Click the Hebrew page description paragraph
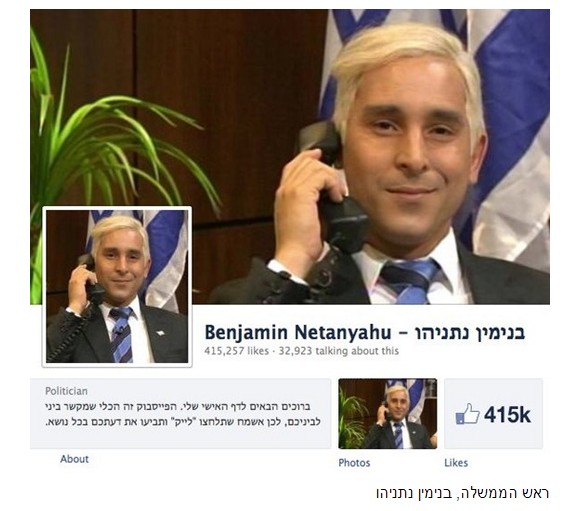The image size is (569, 511). pyautogui.click(x=183, y=414)
